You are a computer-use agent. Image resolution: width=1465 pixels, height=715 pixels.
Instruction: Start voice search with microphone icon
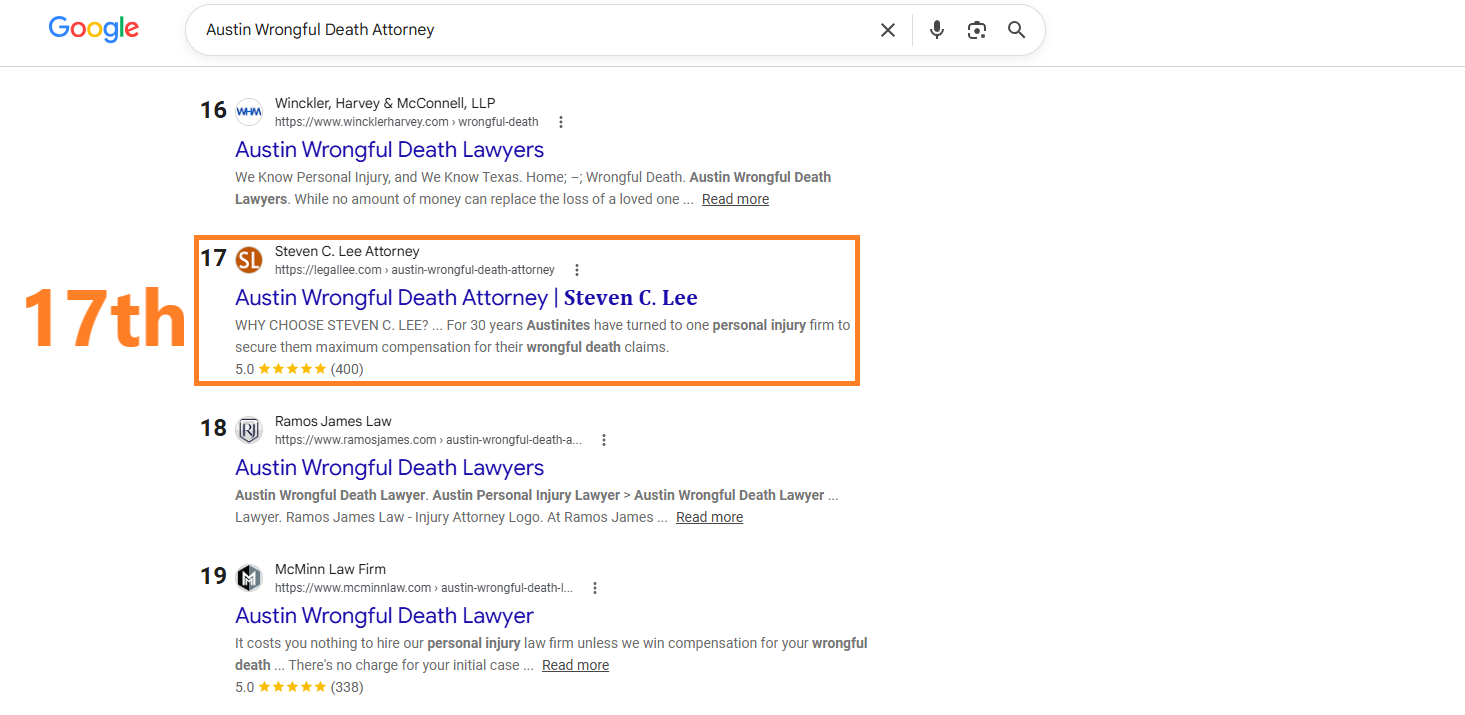(x=937, y=30)
